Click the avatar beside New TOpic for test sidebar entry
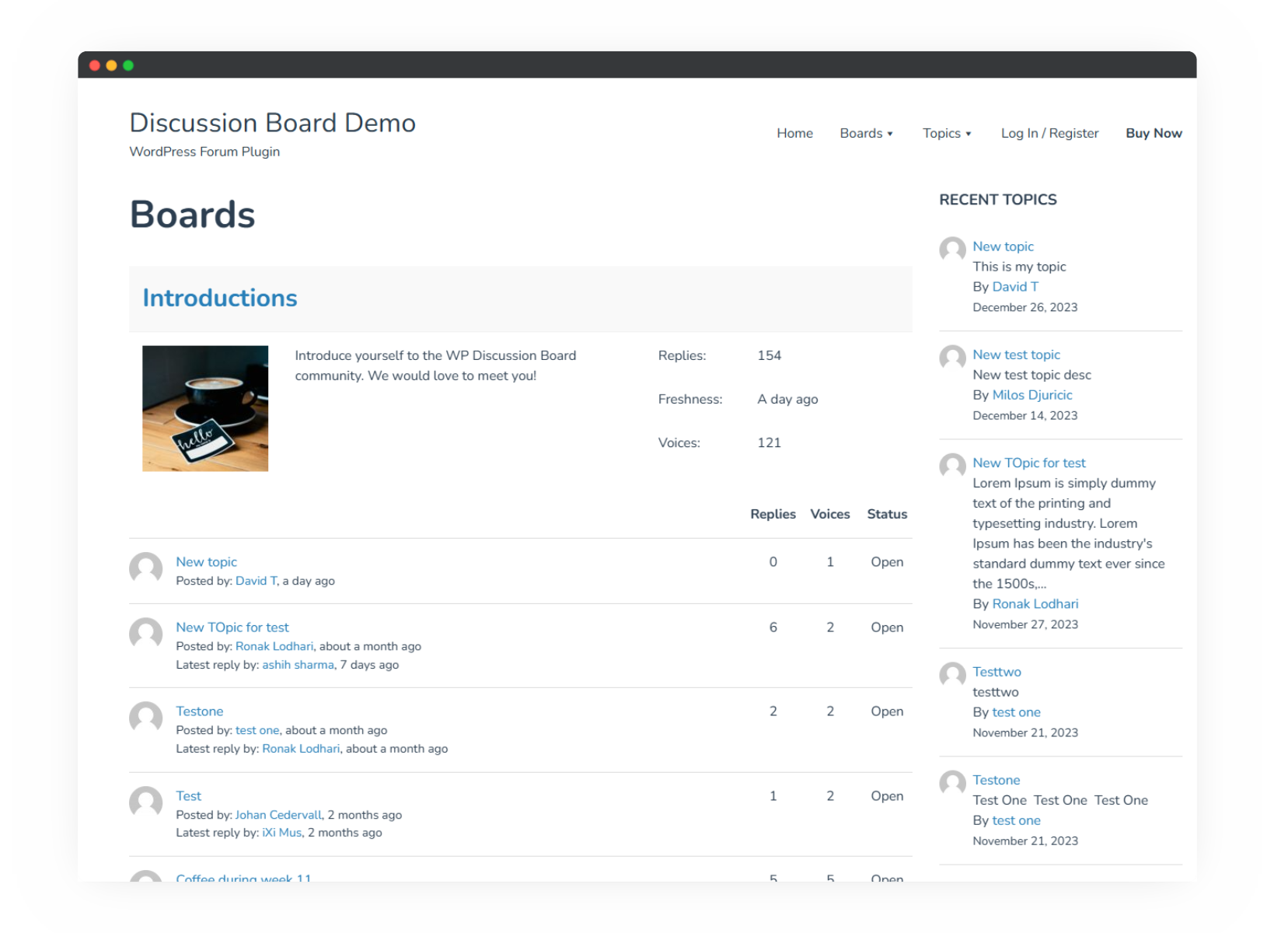The width and height of the screenshot is (1288, 933). click(x=951, y=466)
